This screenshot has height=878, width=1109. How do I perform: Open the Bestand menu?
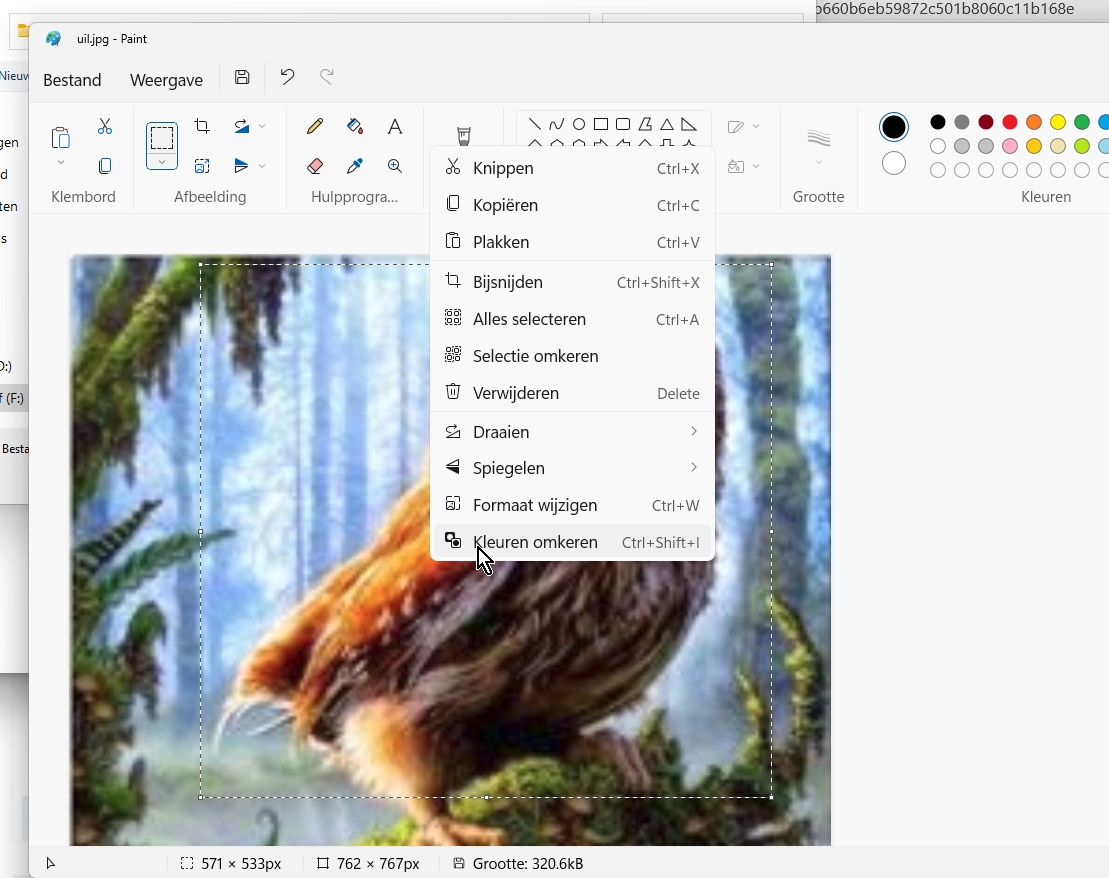point(72,80)
